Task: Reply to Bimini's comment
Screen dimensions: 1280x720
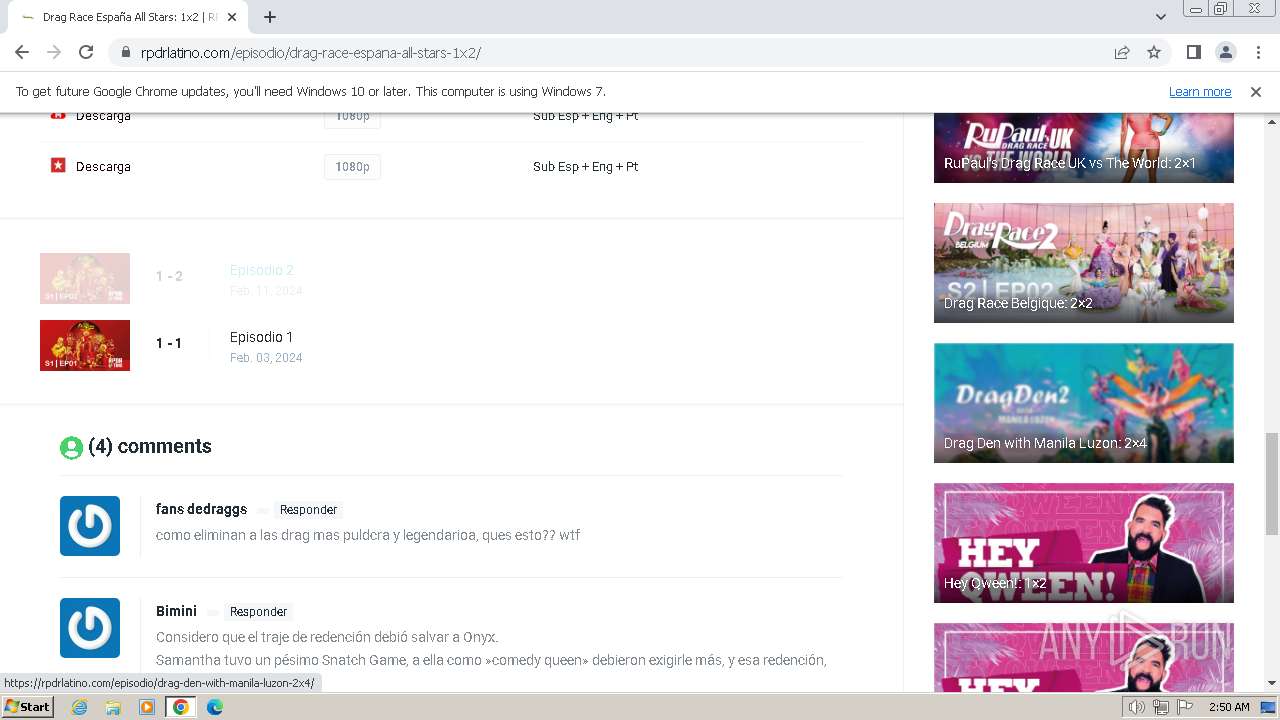Action: 258,612
